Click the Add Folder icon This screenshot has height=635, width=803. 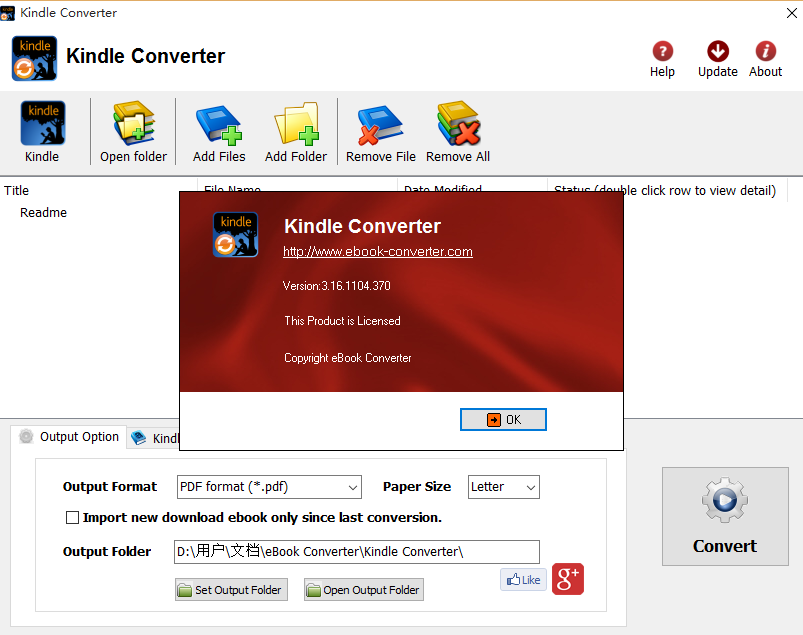coord(296,124)
